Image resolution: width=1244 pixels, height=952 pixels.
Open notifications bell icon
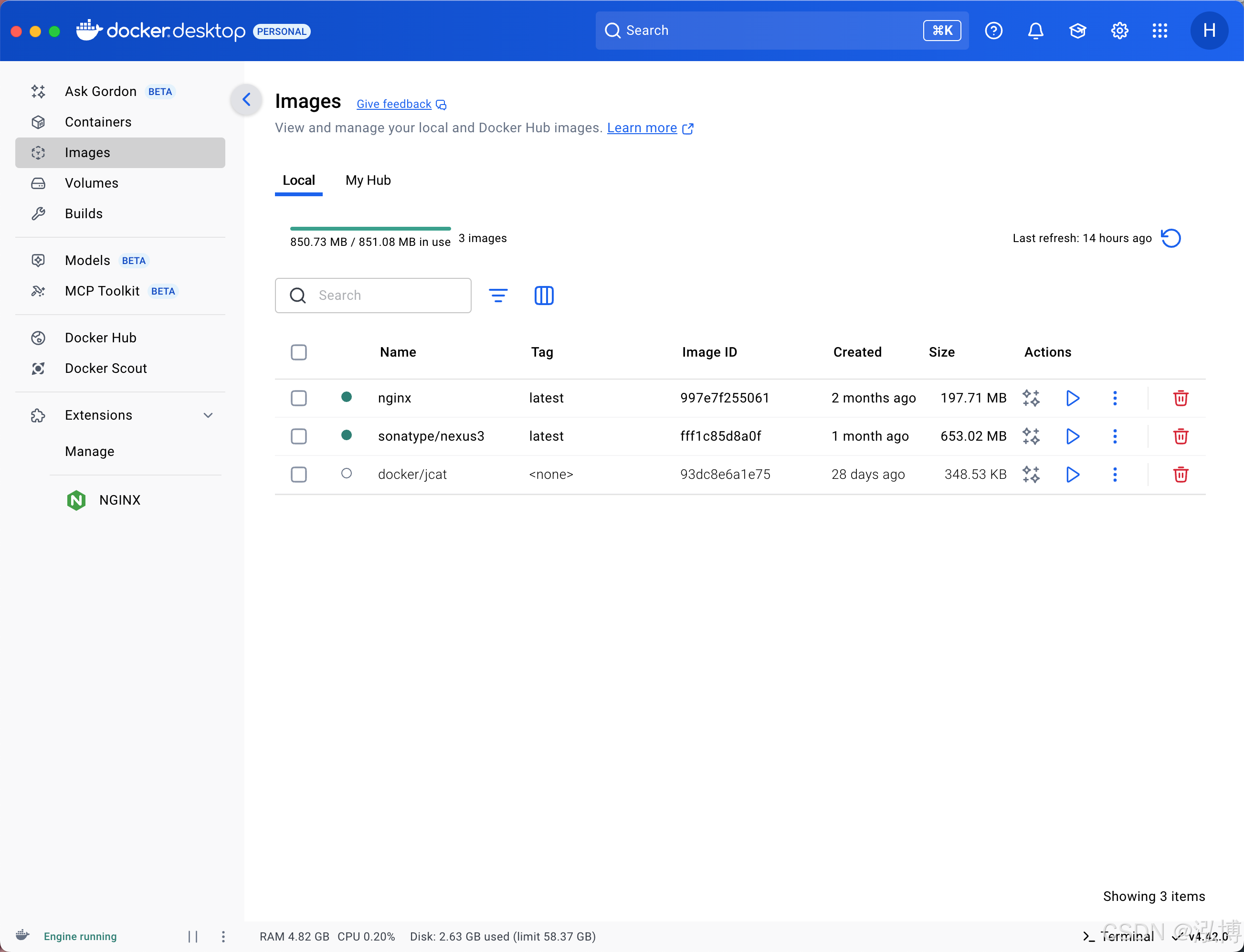[x=1035, y=31]
